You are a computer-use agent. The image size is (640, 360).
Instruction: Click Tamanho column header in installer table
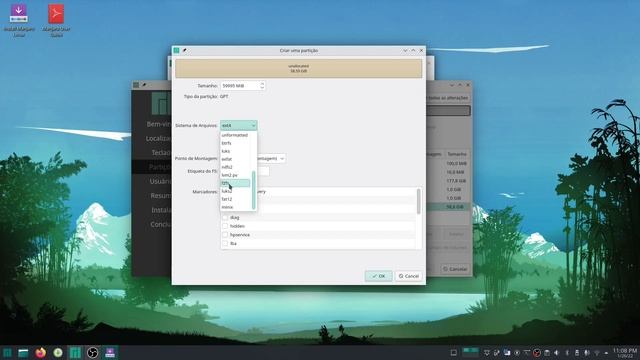point(457,154)
